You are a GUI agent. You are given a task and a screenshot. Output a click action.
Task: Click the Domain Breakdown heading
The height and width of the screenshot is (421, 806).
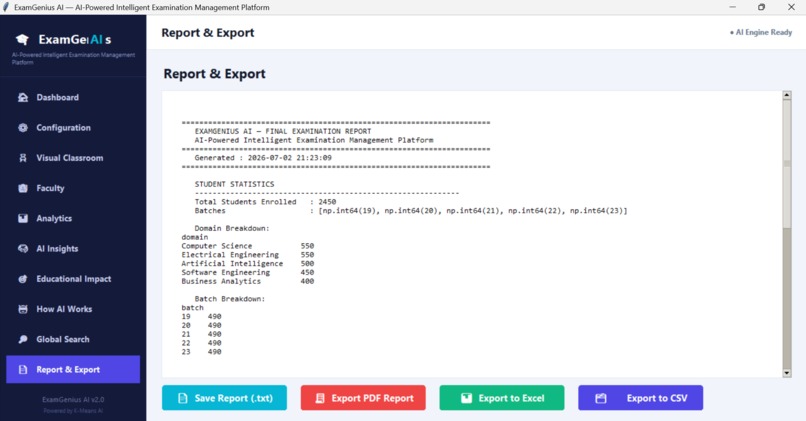(232, 228)
